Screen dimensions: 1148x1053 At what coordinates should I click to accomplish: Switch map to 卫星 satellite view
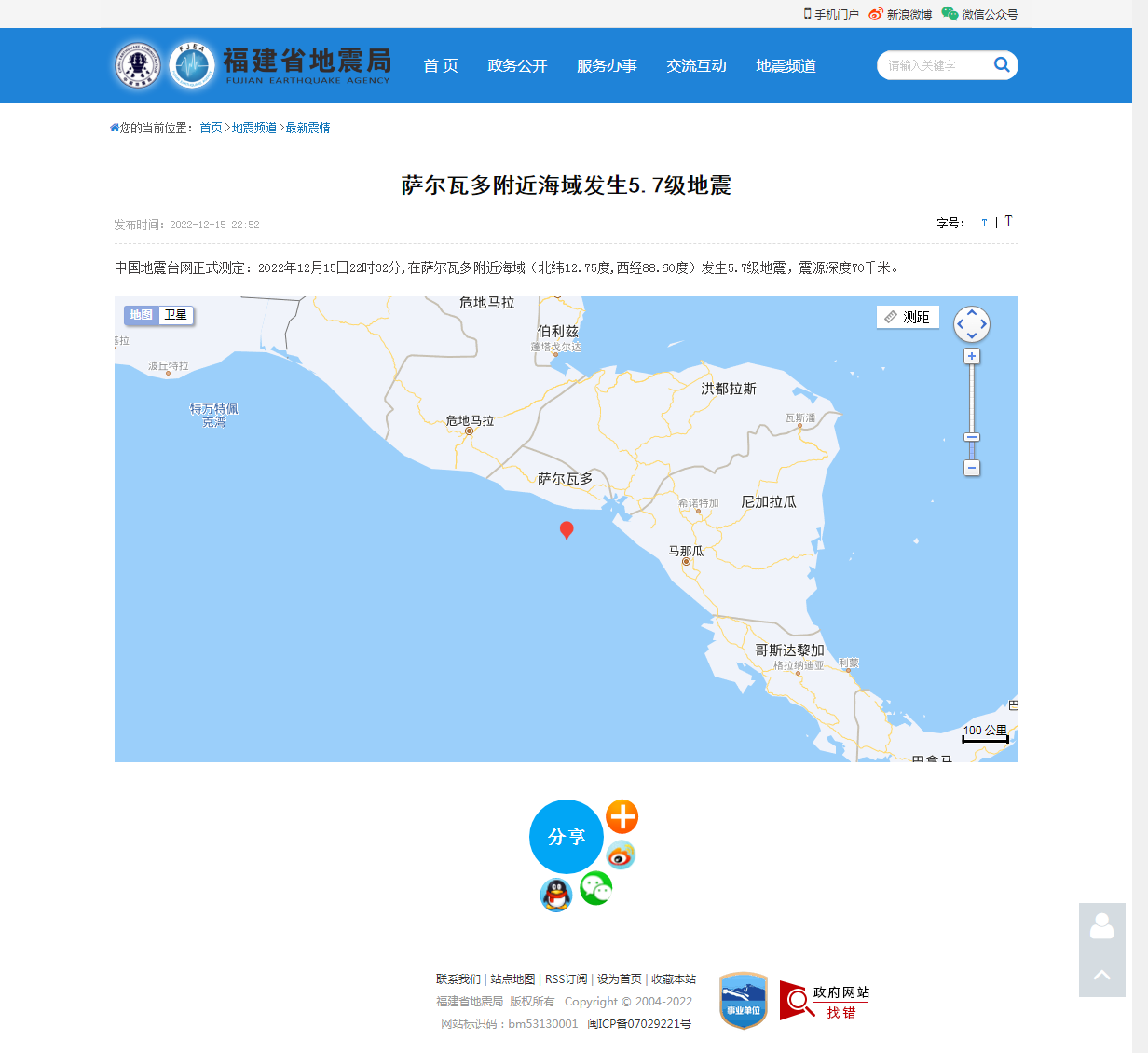tap(176, 315)
